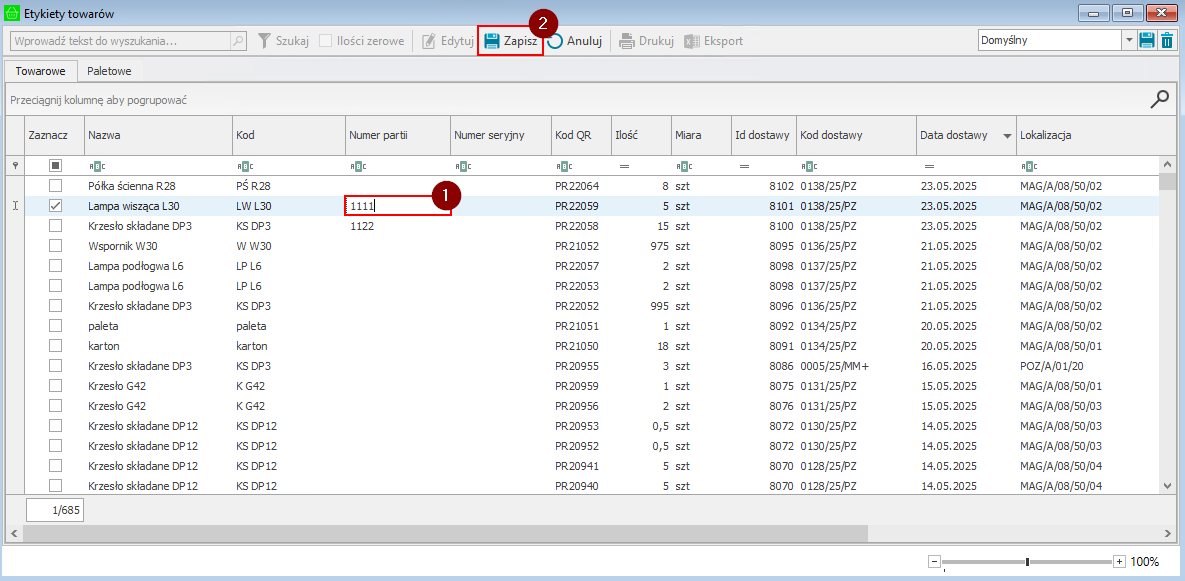The width and height of the screenshot is (1185, 581).
Task: Click the Zapisz save button
Action: coord(510,41)
